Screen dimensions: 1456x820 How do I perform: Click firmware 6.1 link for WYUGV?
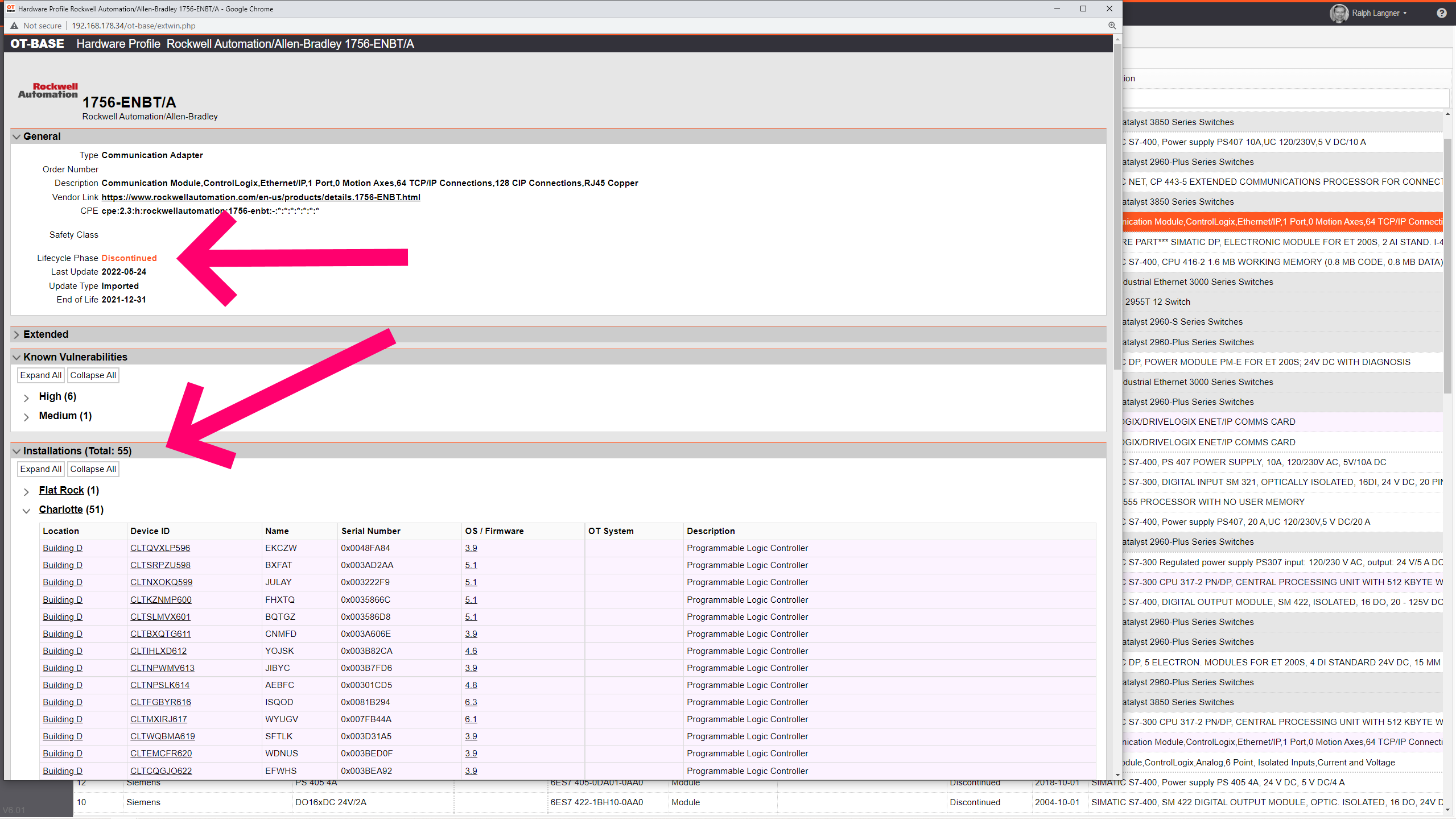pos(471,719)
